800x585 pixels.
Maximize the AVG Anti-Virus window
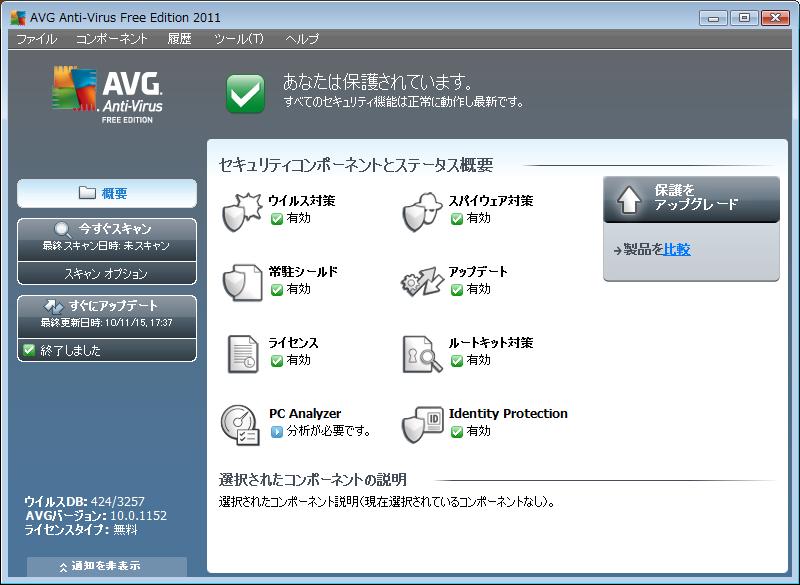click(x=744, y=18)
